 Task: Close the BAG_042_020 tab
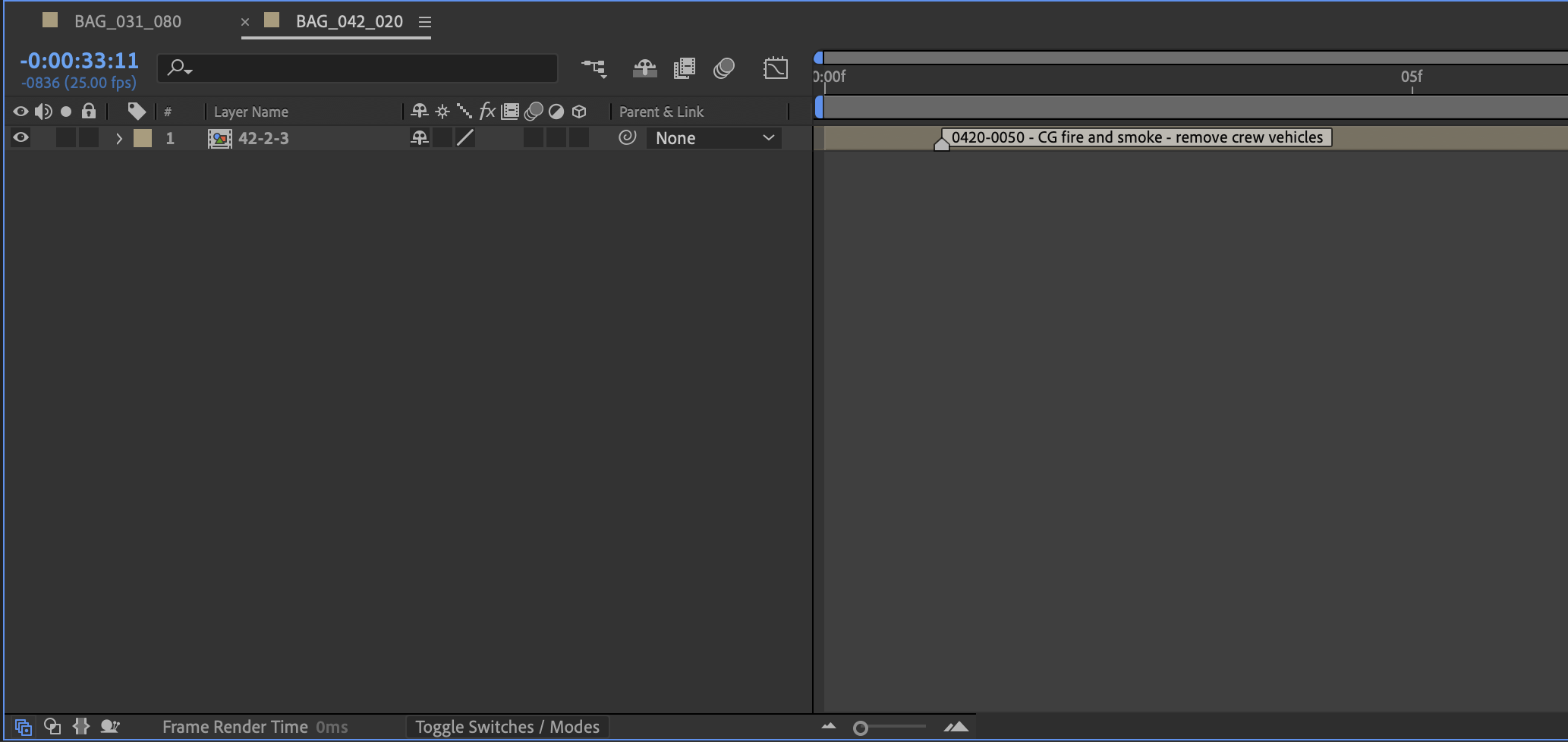pos(245,22)
